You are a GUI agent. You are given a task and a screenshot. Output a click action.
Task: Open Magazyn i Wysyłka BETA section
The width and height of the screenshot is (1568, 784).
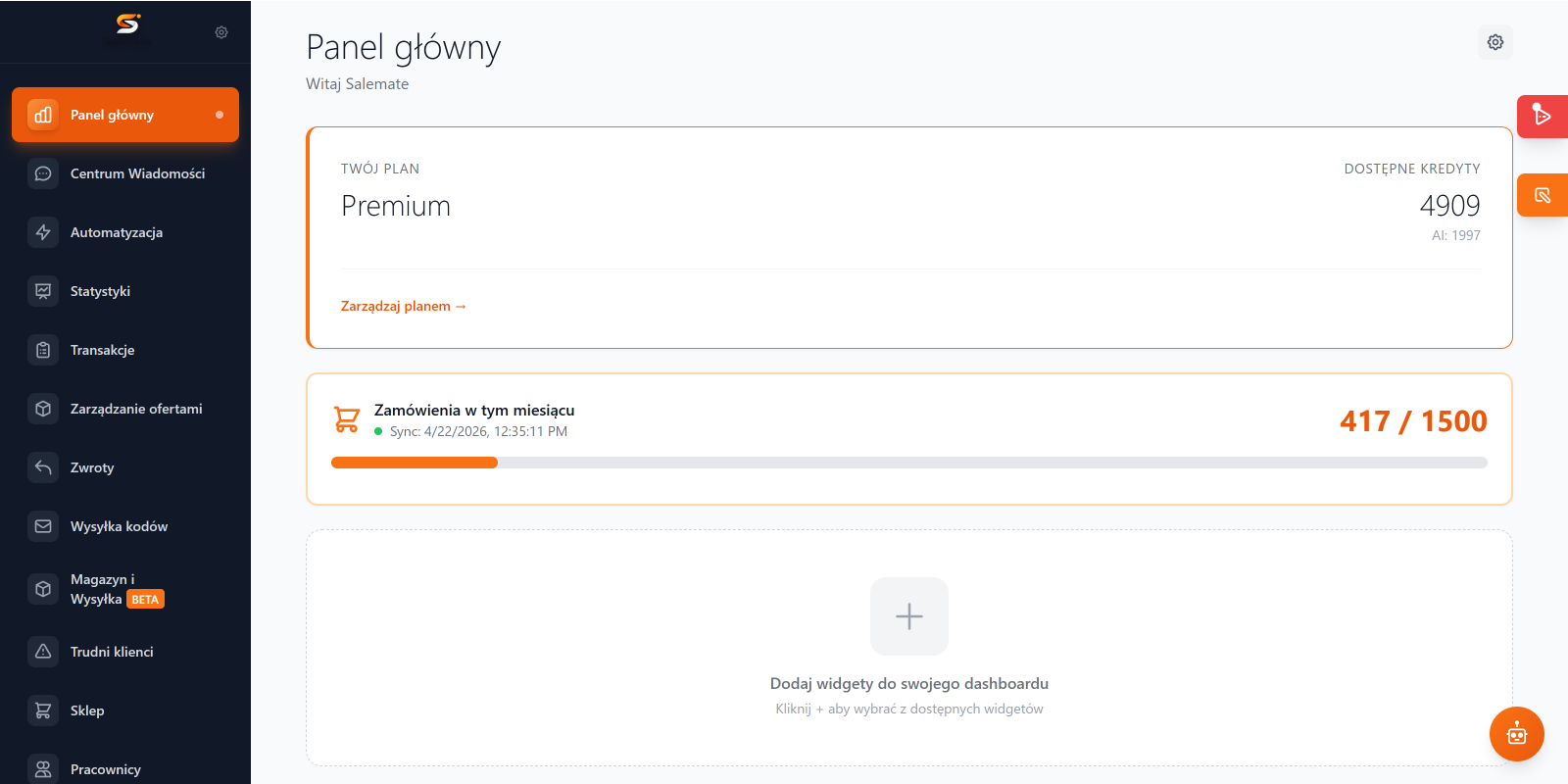[x=125, y=589]
